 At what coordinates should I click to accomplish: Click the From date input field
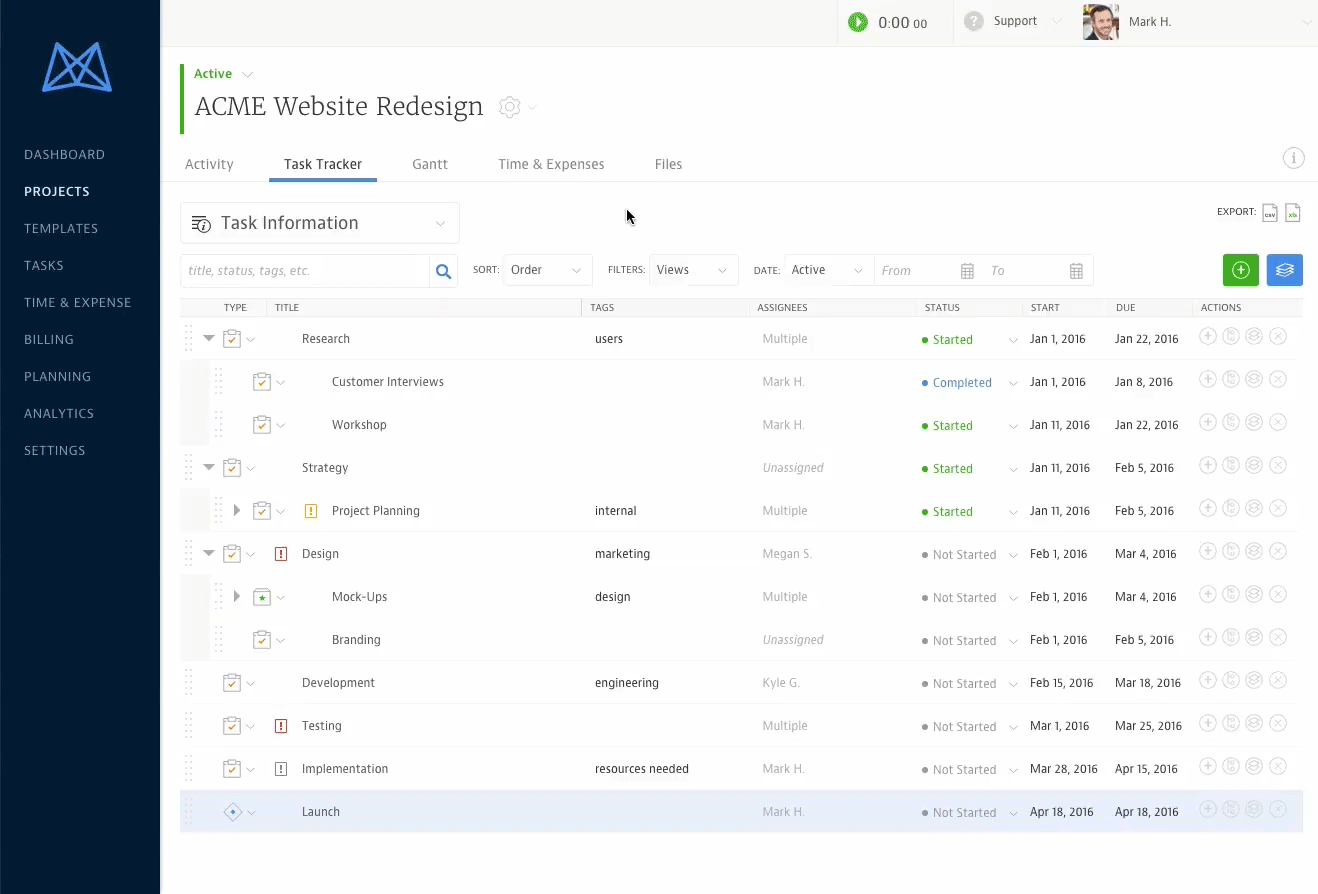(x=915, y=271)
